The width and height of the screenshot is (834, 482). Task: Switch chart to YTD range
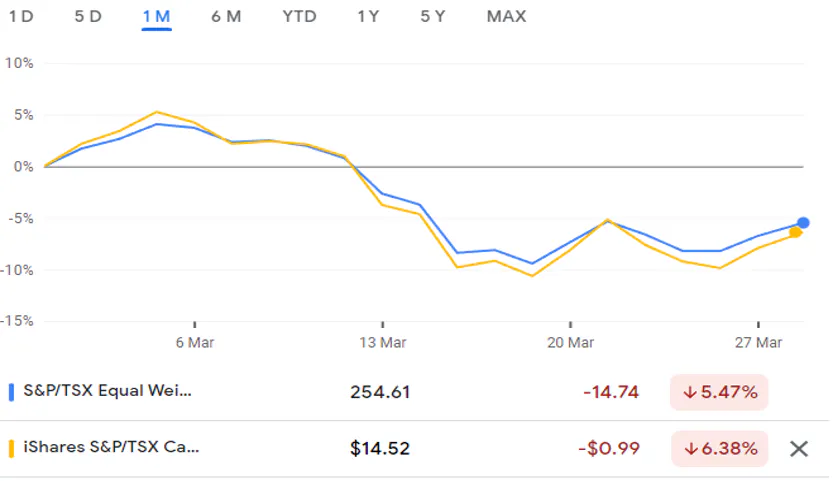[299, 16]
